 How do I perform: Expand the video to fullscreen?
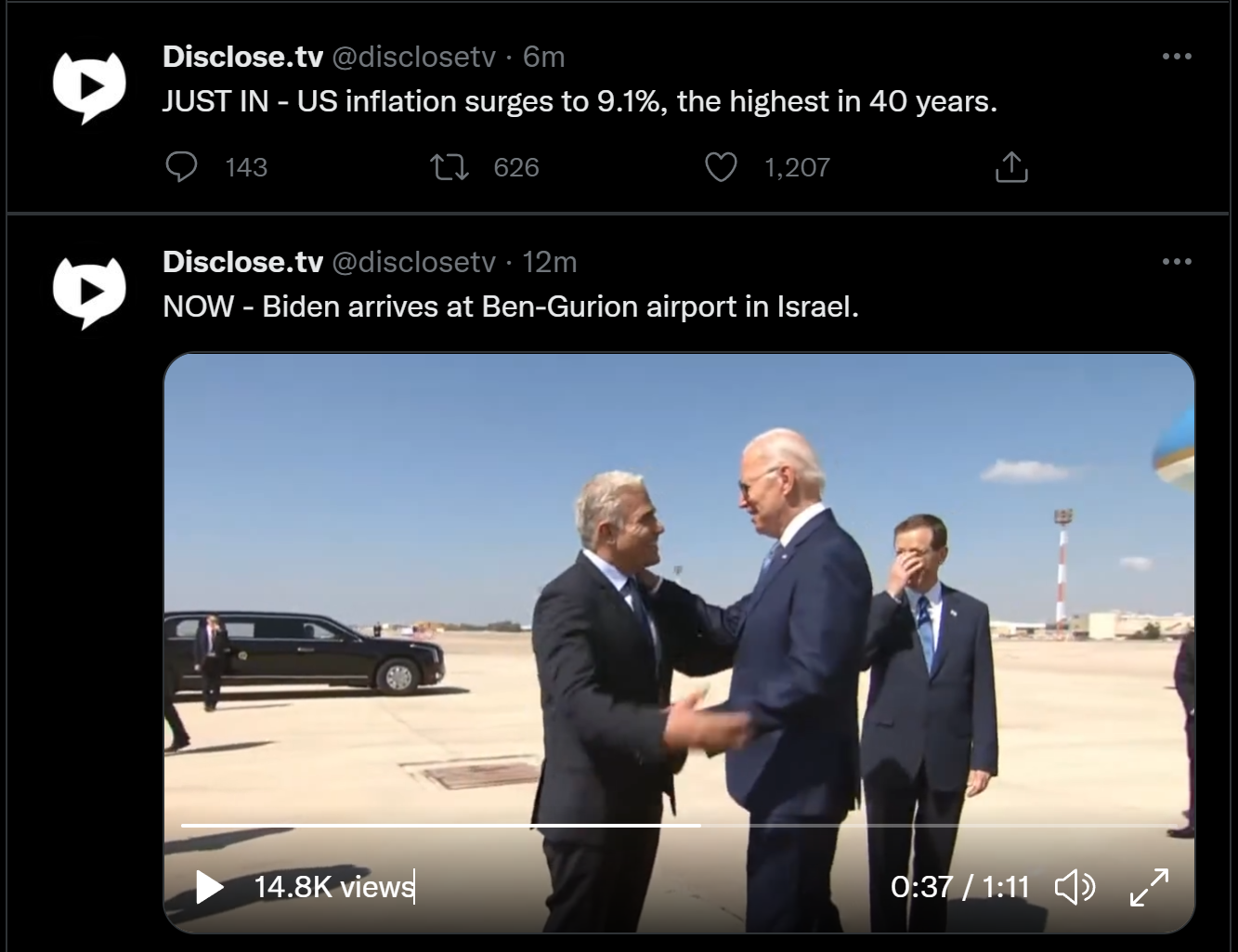(x=1149, y=887)
